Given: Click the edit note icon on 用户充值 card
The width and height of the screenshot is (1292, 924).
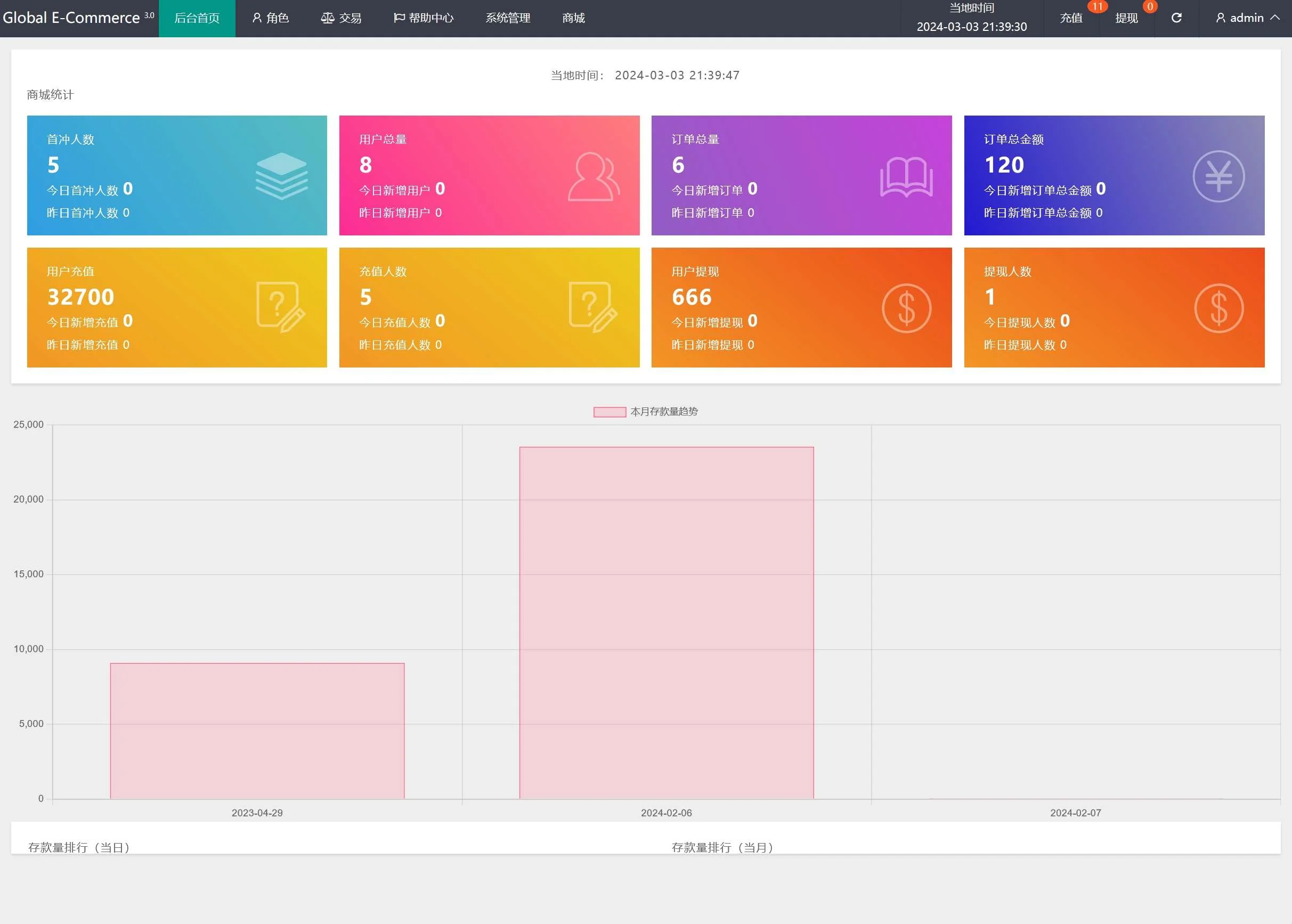Looking at the screenshot, I should pyautogui.click(x=281, y=307).
